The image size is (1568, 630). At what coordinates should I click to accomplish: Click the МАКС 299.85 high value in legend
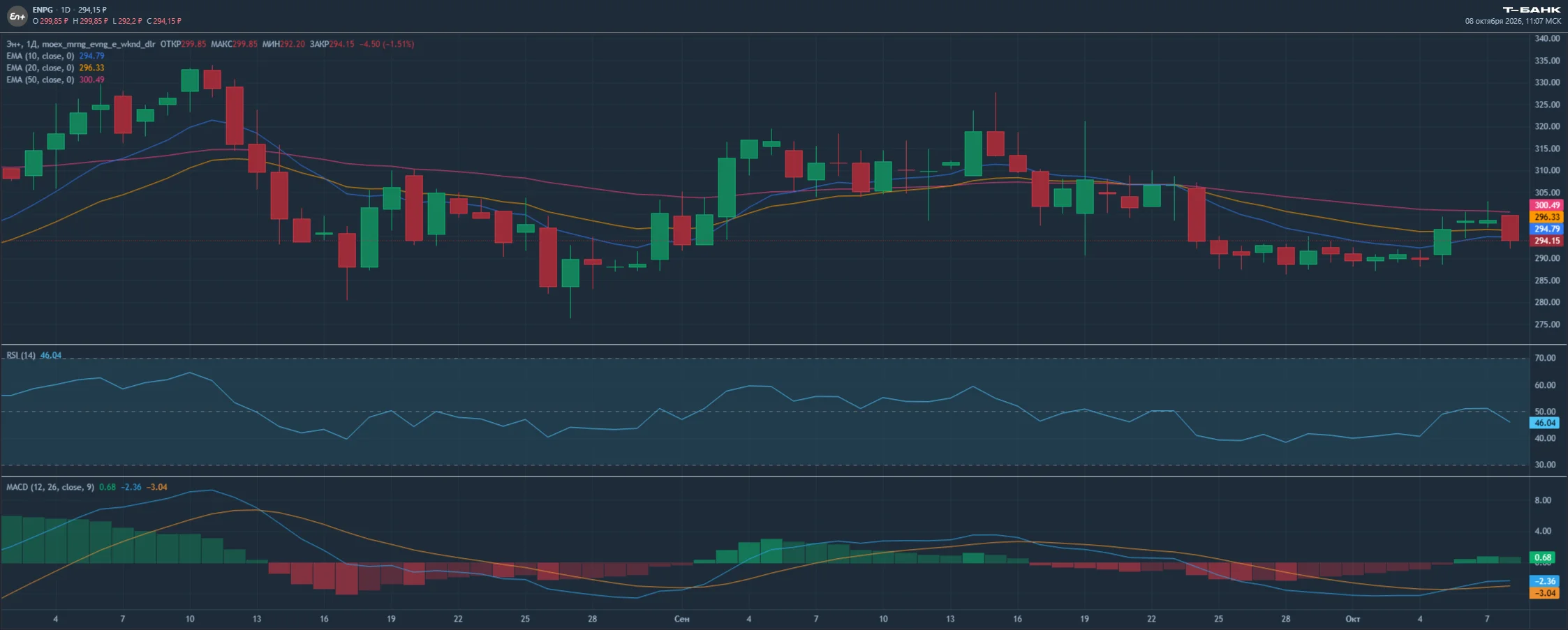[234, 44]
